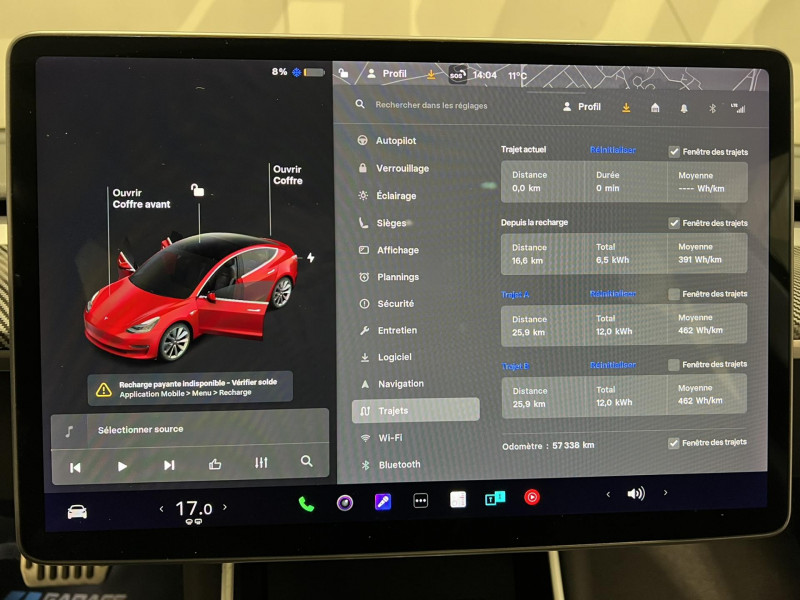Screen dimensions: 800x600
Task: Open the Autopilot settings
Action: 398,140
